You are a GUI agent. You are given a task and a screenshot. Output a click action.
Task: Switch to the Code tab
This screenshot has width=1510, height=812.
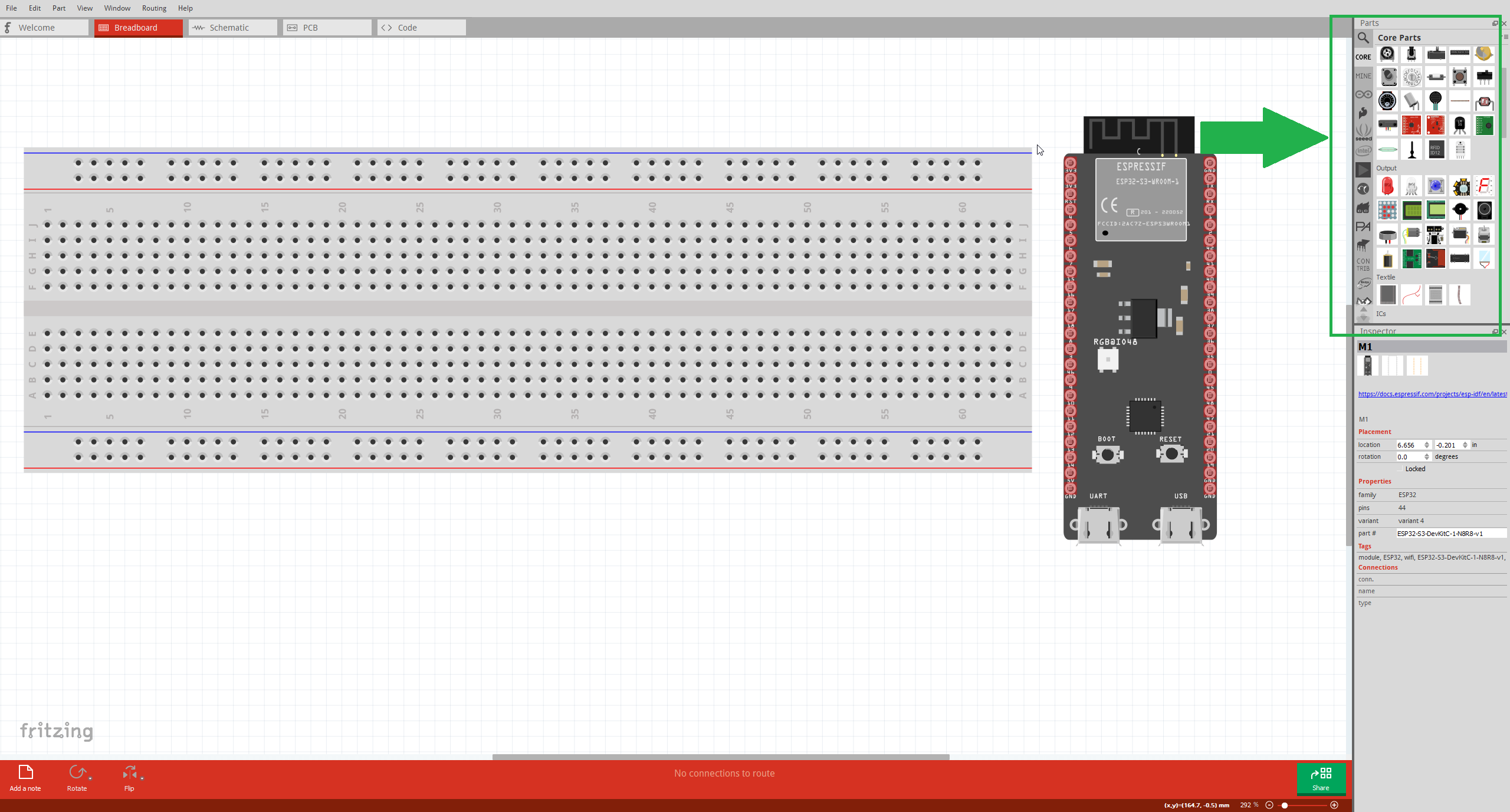coord(422,28)
